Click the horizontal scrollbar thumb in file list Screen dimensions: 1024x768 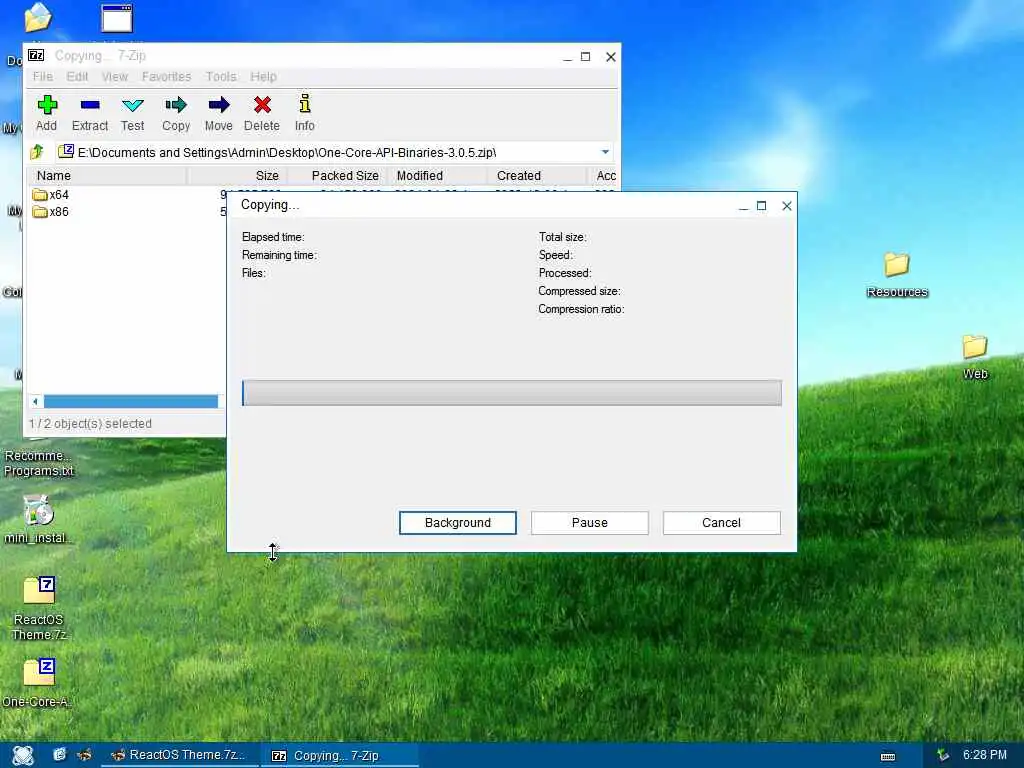pyautogui.click(x=131, y=401)
